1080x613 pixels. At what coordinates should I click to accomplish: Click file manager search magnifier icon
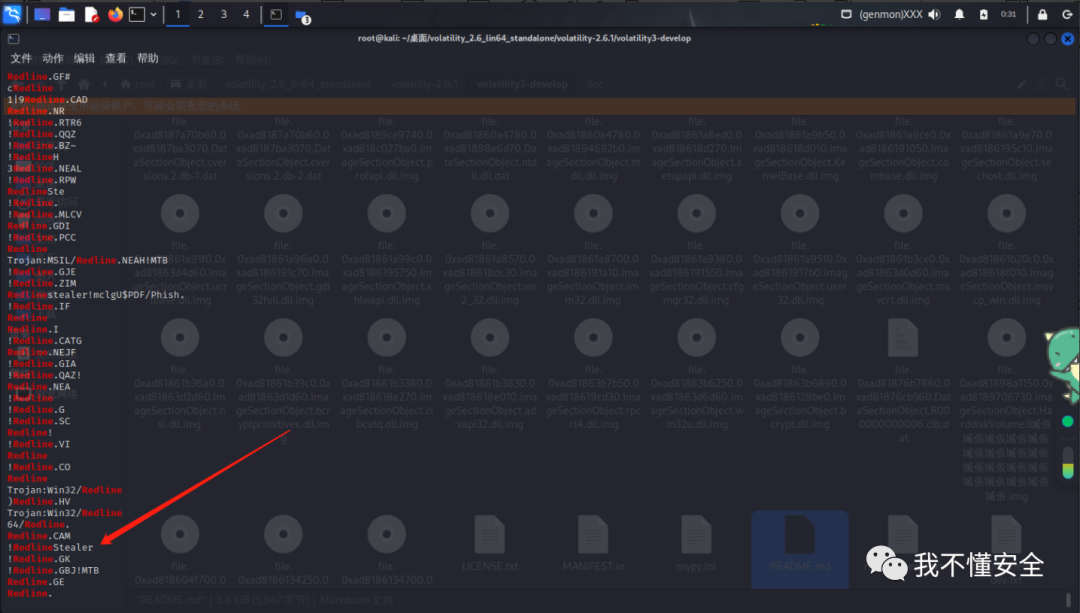(1061, 84)
